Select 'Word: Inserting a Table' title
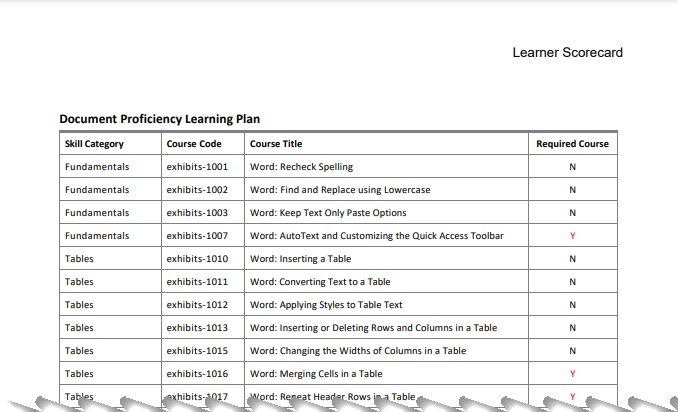 point(301,259)
